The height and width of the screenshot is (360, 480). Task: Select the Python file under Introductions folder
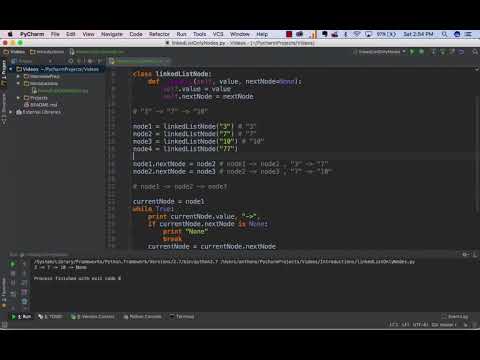60,90
